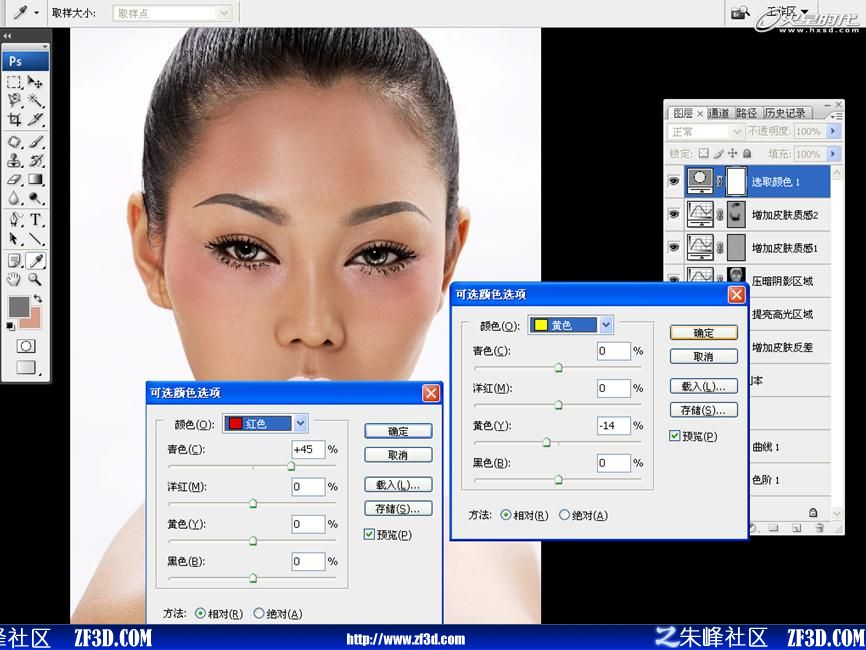The image size is (866, 650).
Task: Toggle Quick Mask mode
Action: tap(25, 346)
